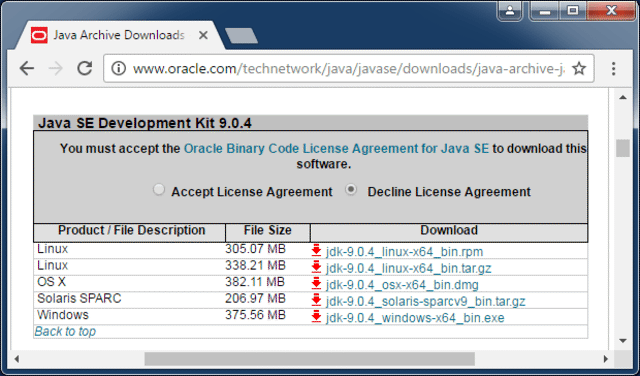Image resolution: width=640 pixels, height=376 pixels.
Task: Download jdk-9.0.4_osx-x64_bin.dmg
Action: pyautogui.click(x=402, y=285)
